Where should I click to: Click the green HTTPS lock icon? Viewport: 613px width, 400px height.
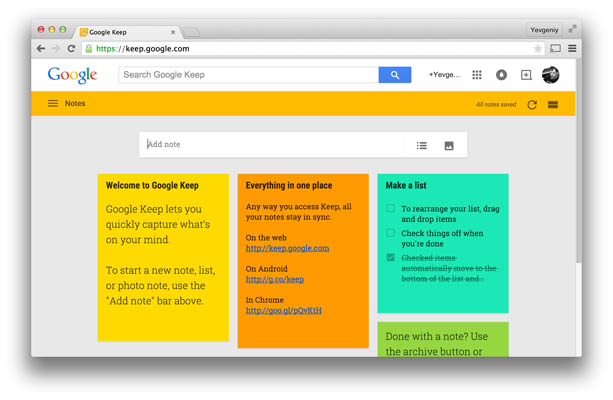(x=89, y=48)
